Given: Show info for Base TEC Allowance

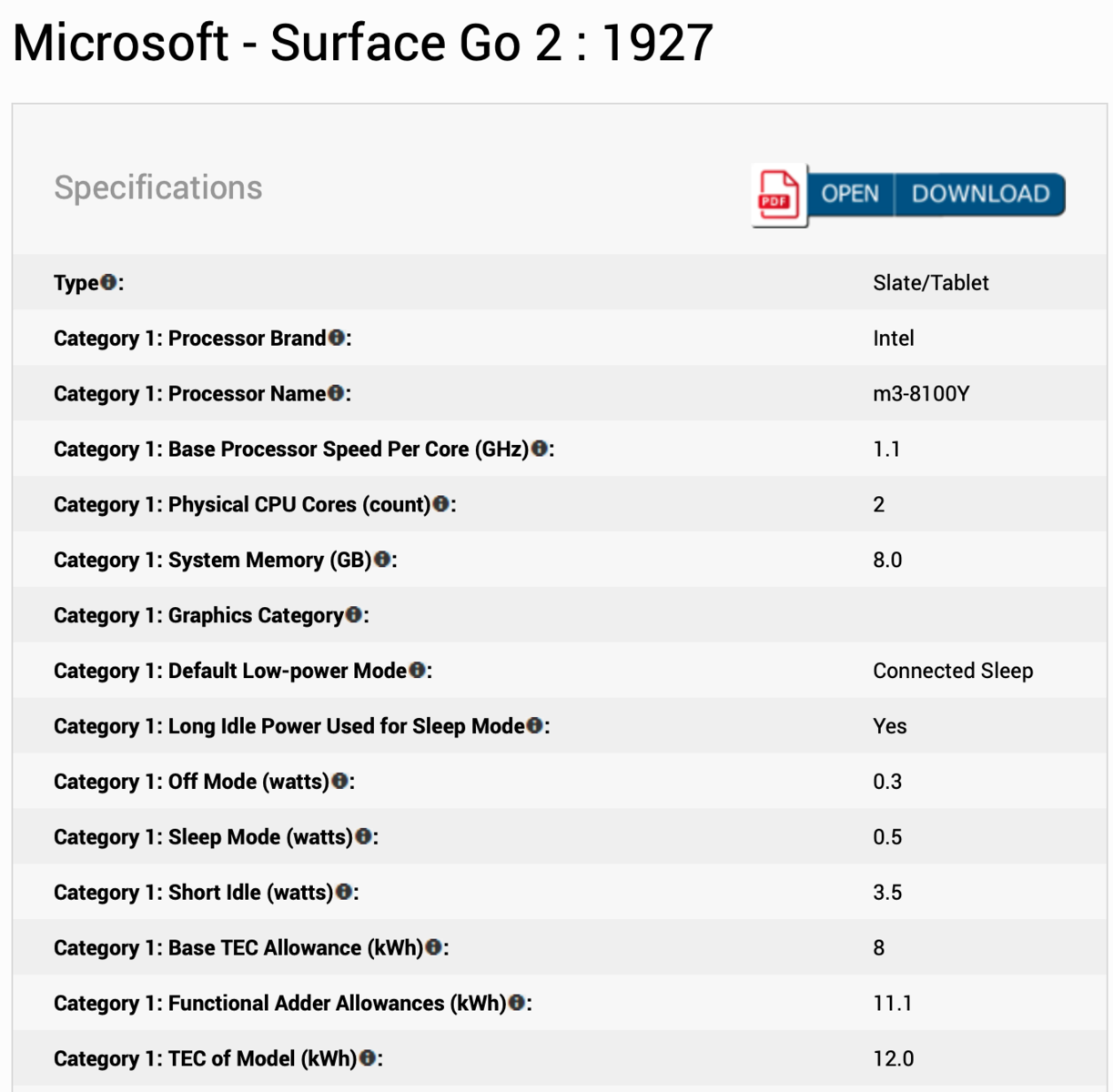Looking at the screenshot, I should point(434,948).
